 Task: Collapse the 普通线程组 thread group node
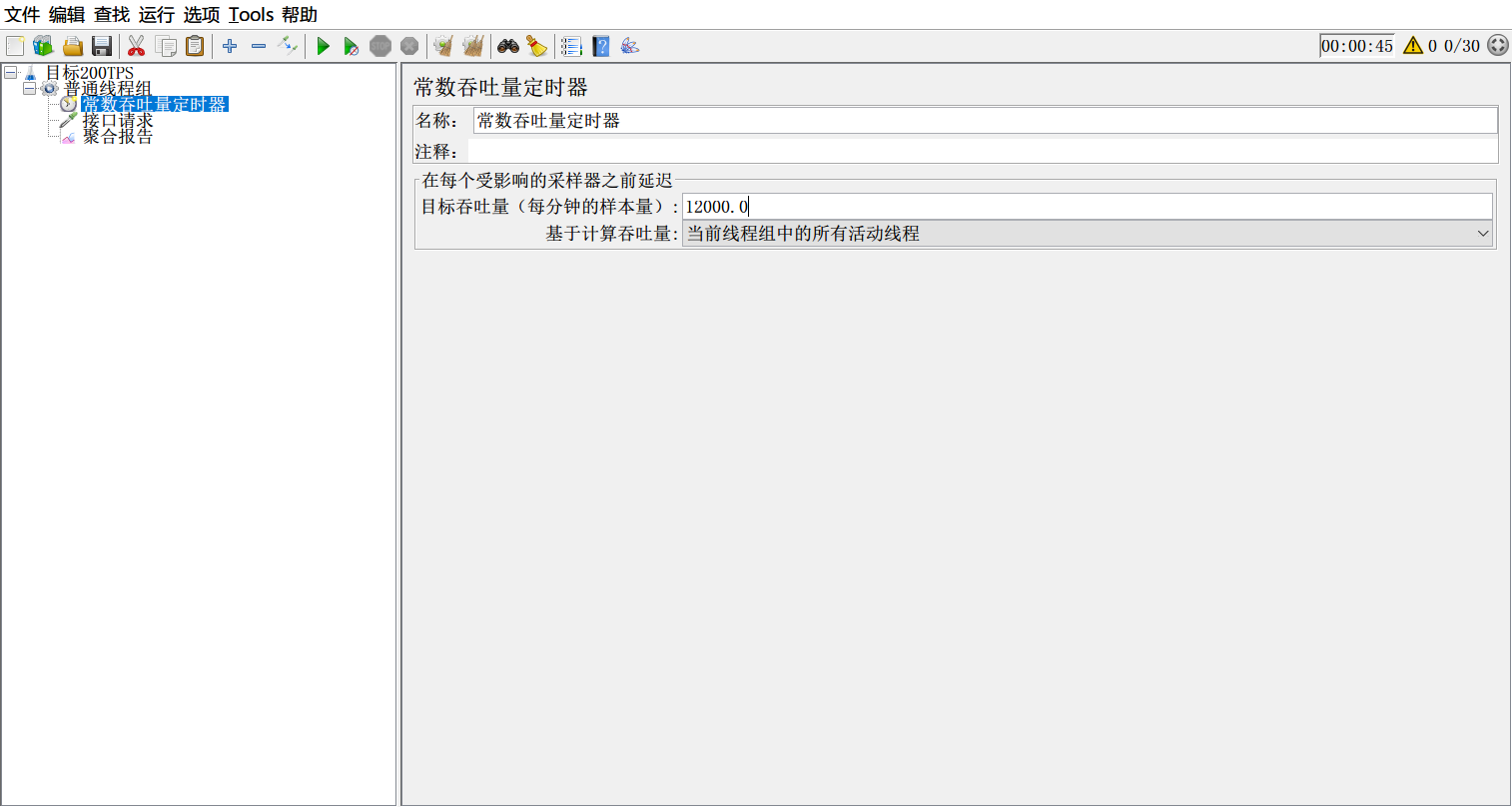click(x=29, y=89)
